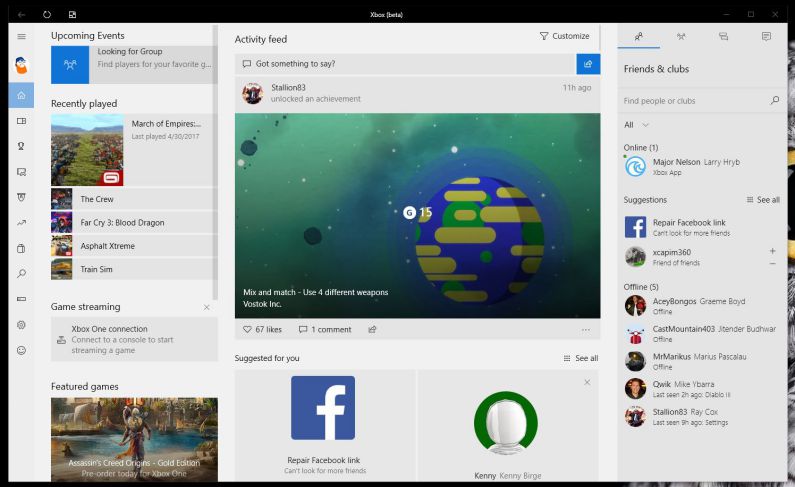The width and height of the screenshot is (795, 487).
Task: Open Far Cry 3: Blood Dragon
Action: [x=134, y=222]
